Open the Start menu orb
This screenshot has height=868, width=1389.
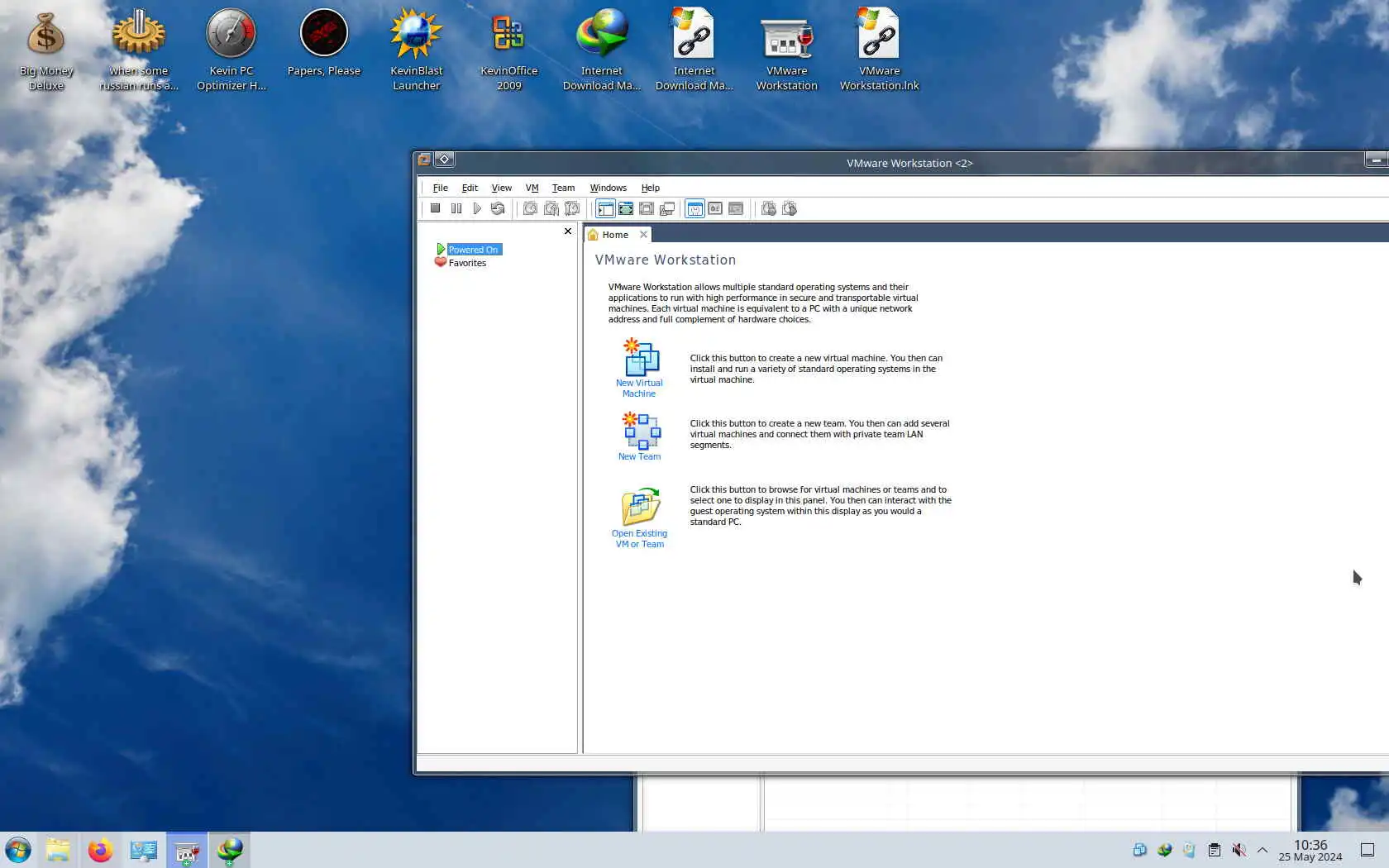pos(18,850)
